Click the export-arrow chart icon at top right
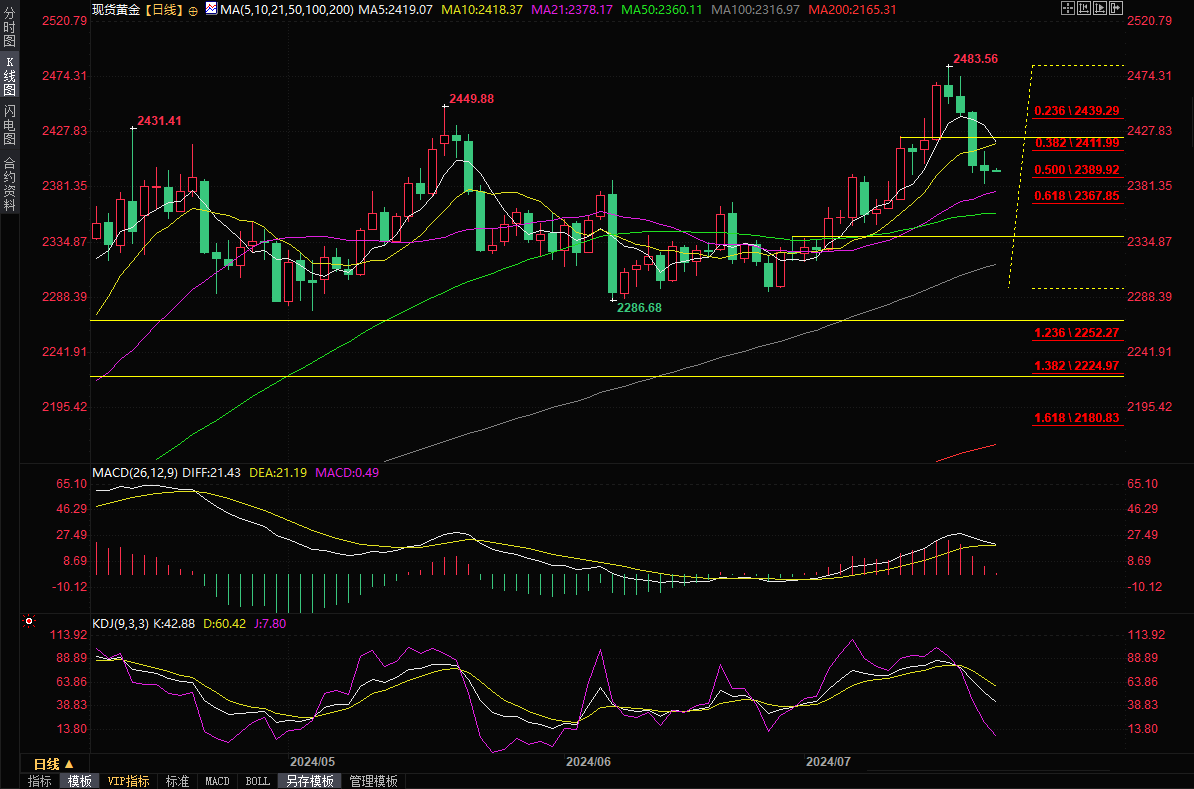The height and width of the screenshot is (789, 1194). point(1115,8)
